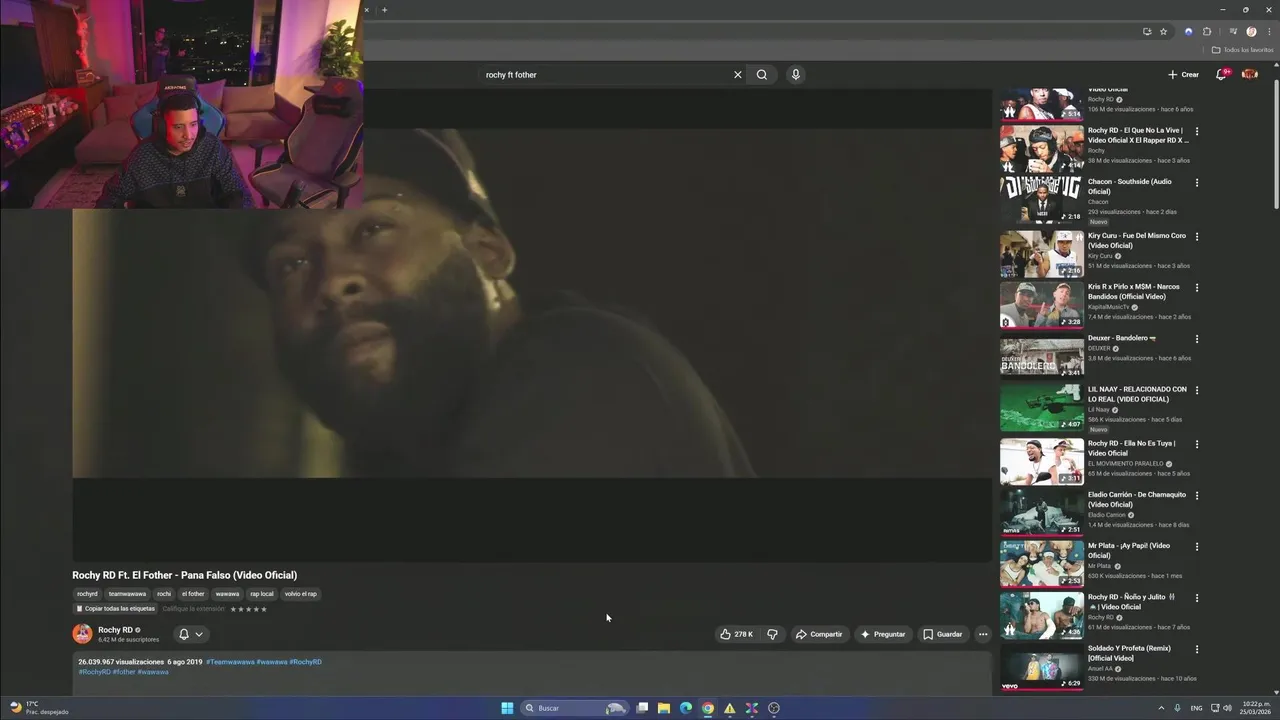Open options for Soldado Y Profeta video
The width and height of the screenshot is (1280, 720).
[1197, 649]
